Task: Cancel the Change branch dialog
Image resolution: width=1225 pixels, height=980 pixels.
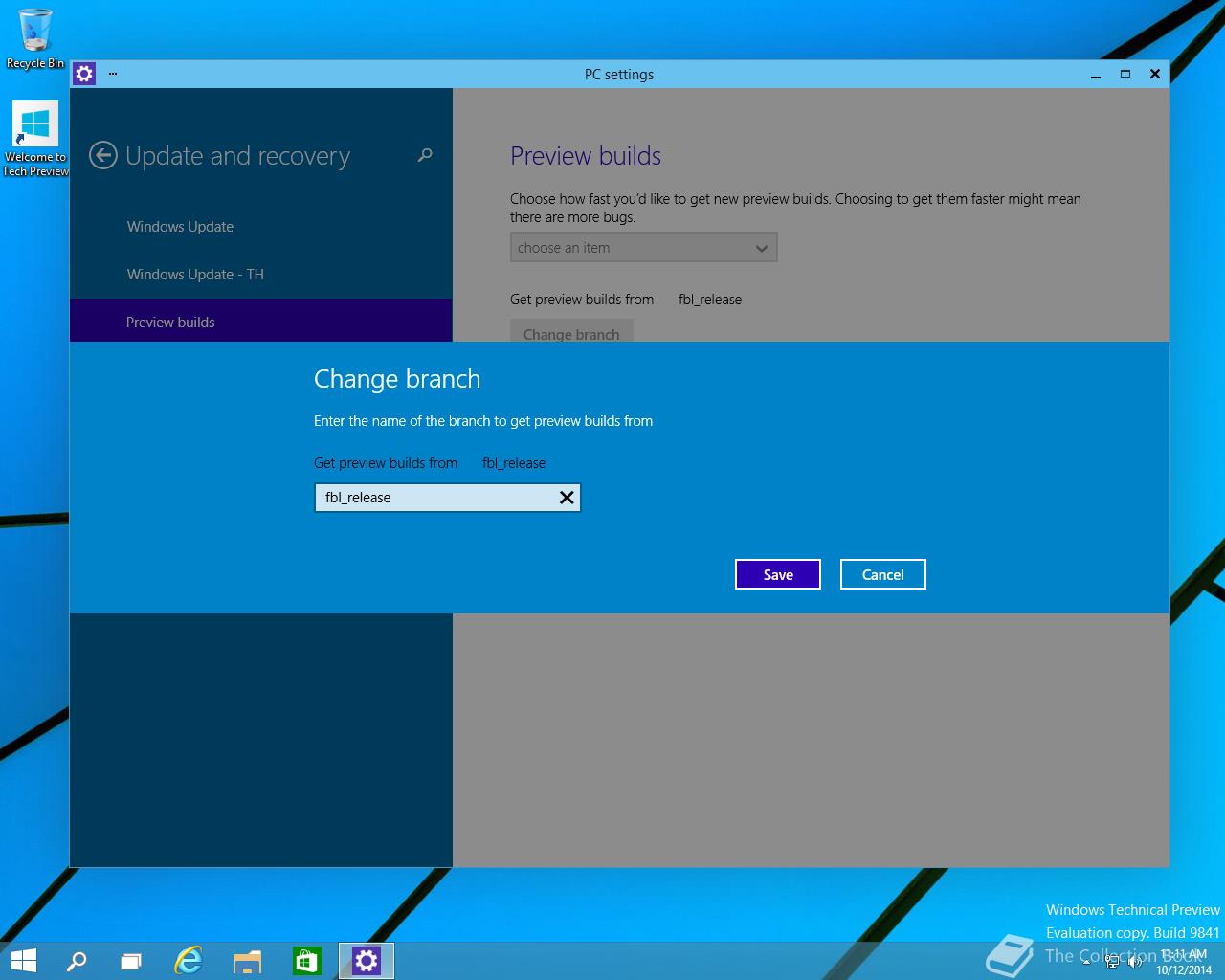Action: pos(883,574)
